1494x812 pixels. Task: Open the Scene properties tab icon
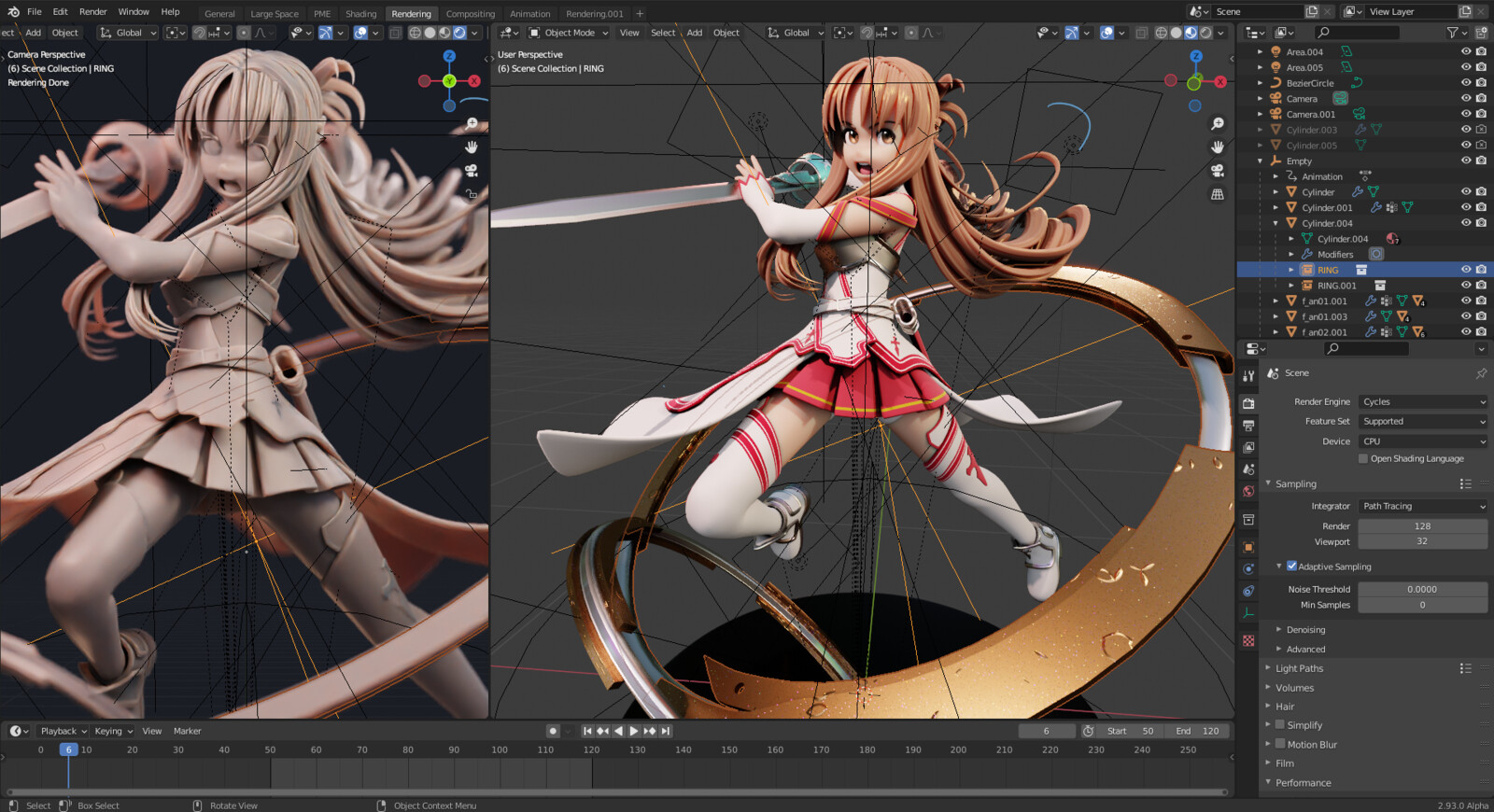[x=1248, y=469]
